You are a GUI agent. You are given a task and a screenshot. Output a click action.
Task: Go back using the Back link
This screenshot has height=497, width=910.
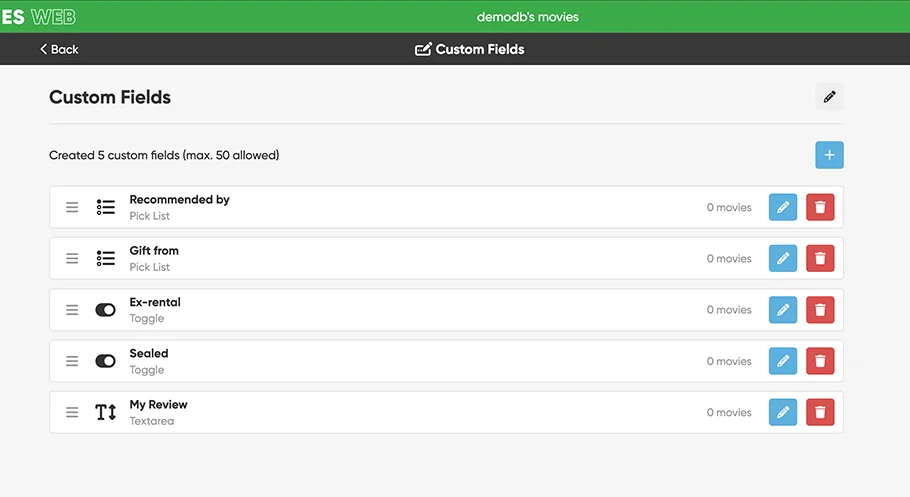[59, 49]
